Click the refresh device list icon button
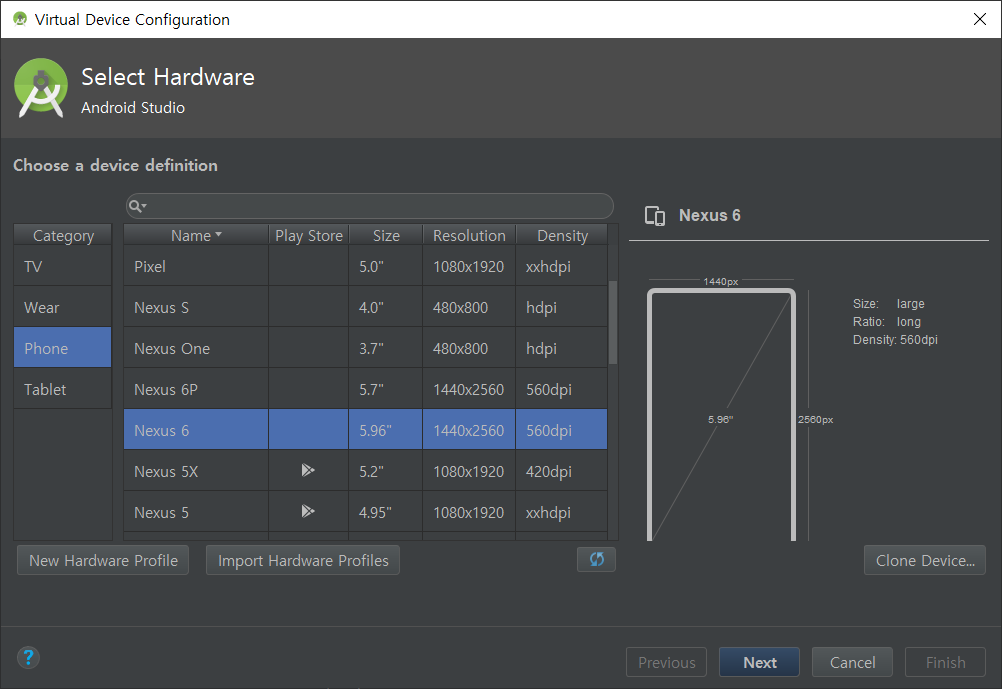 tap(596, 560)
